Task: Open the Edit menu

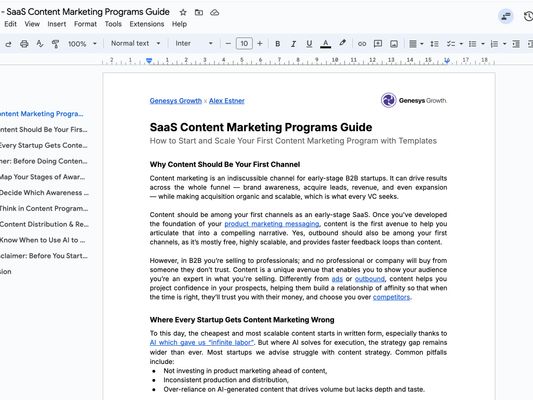Action: pyautogui.click(x=10, y=24)
